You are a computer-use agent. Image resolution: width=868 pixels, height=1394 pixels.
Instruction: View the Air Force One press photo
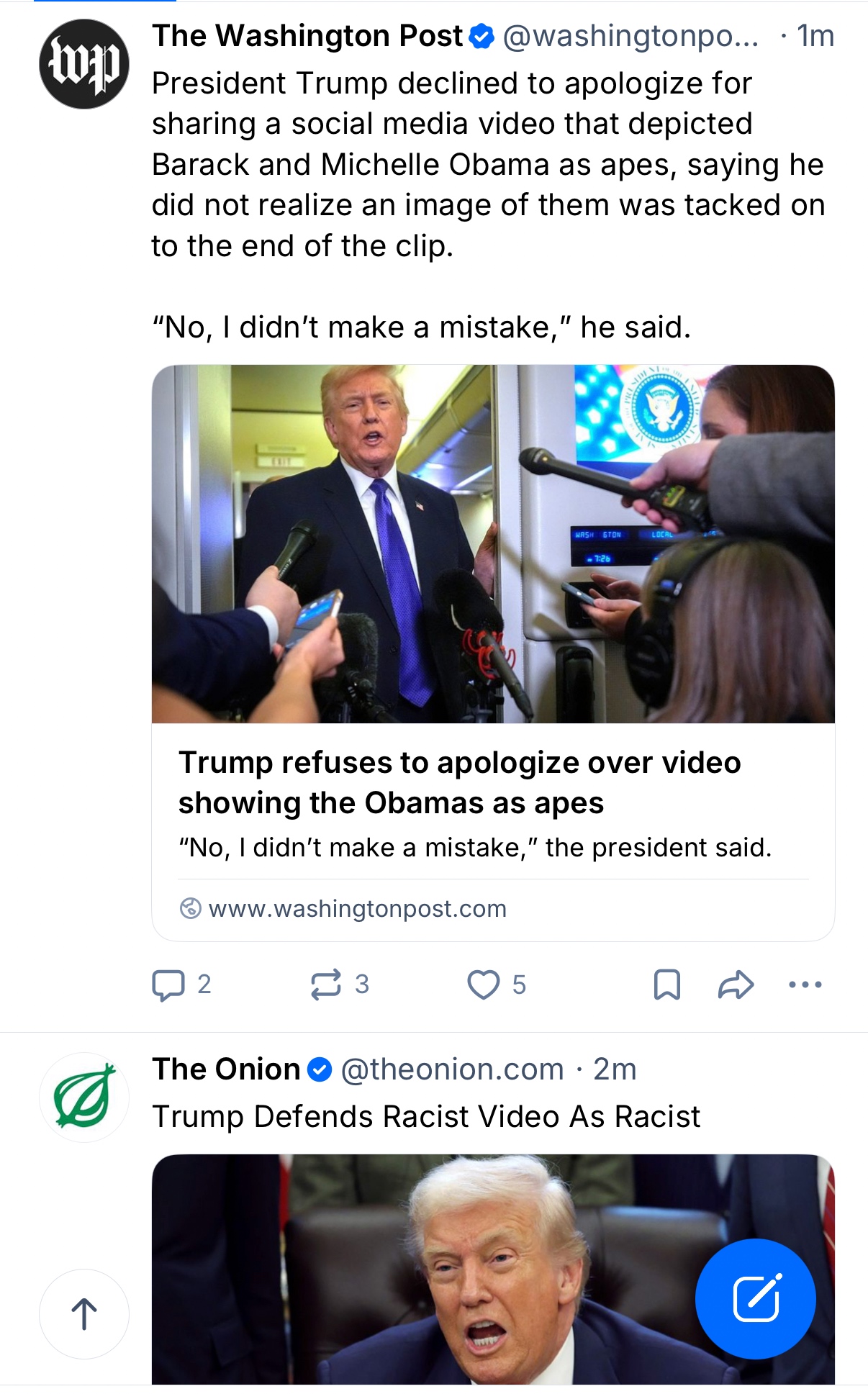pyautogui.click(x=493, y=543)
